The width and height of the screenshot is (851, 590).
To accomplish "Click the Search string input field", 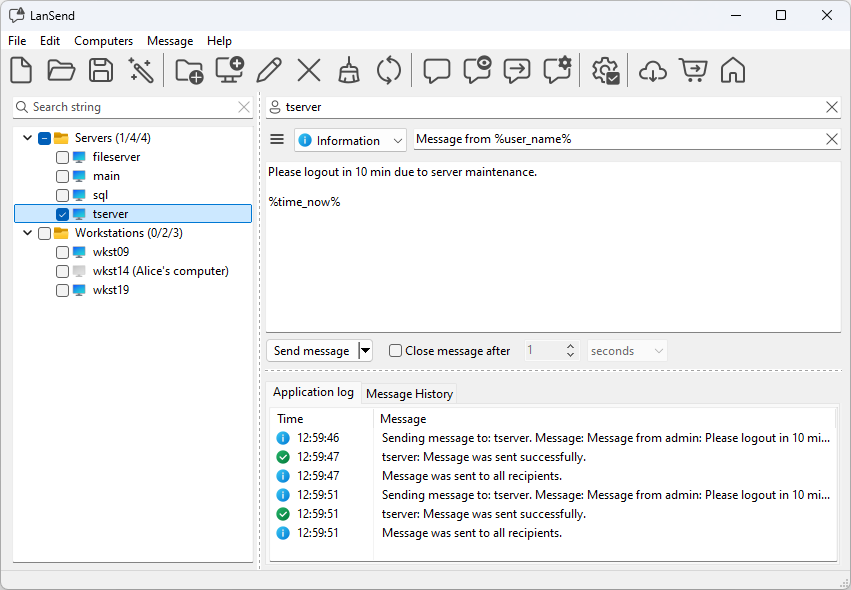I will [130, 107].
